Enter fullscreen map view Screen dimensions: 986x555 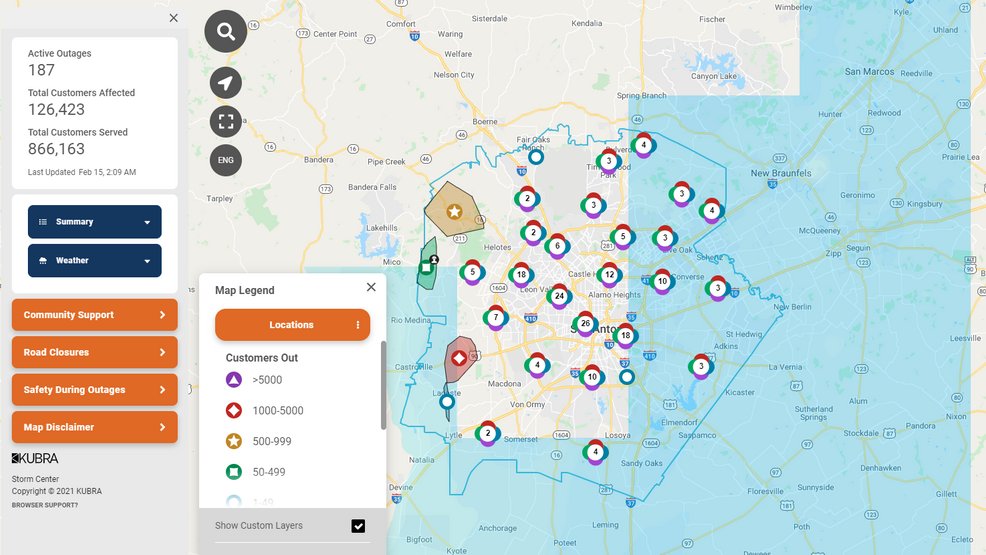click(226, 122)
